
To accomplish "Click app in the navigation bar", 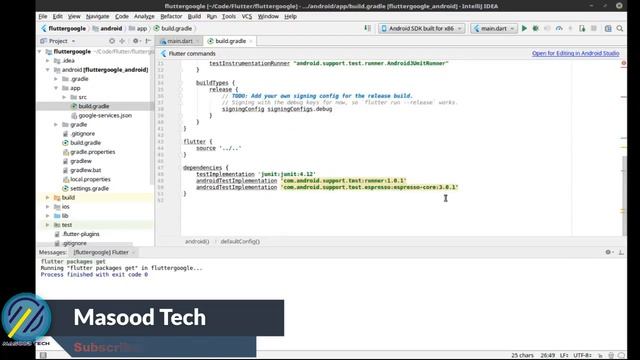I will [x=138, y=28].
